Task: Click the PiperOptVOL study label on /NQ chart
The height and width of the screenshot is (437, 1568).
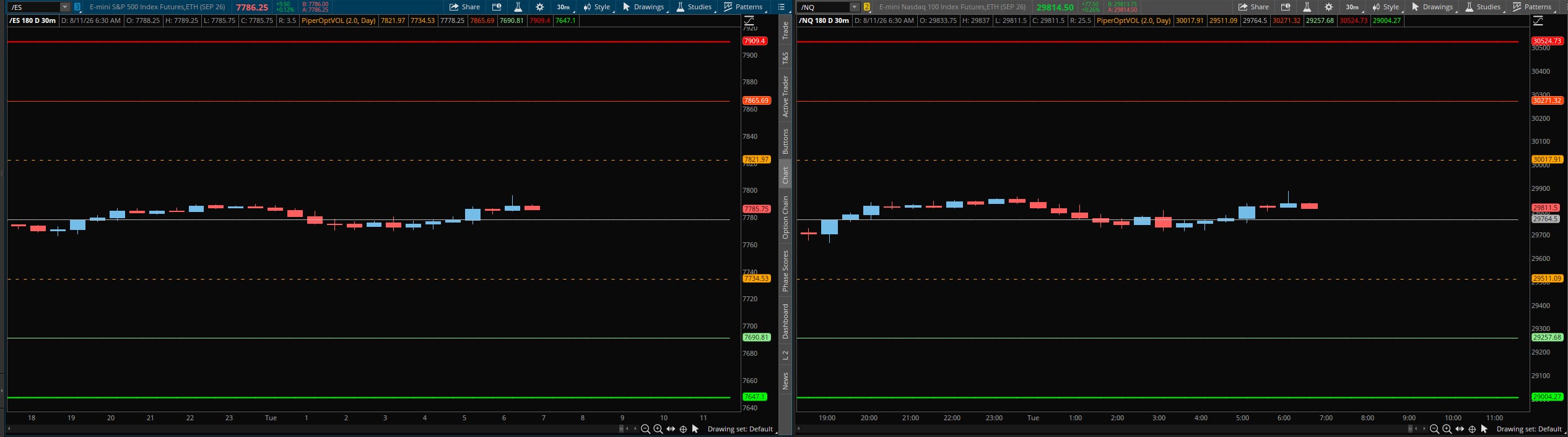Action: pos(1133,20)
